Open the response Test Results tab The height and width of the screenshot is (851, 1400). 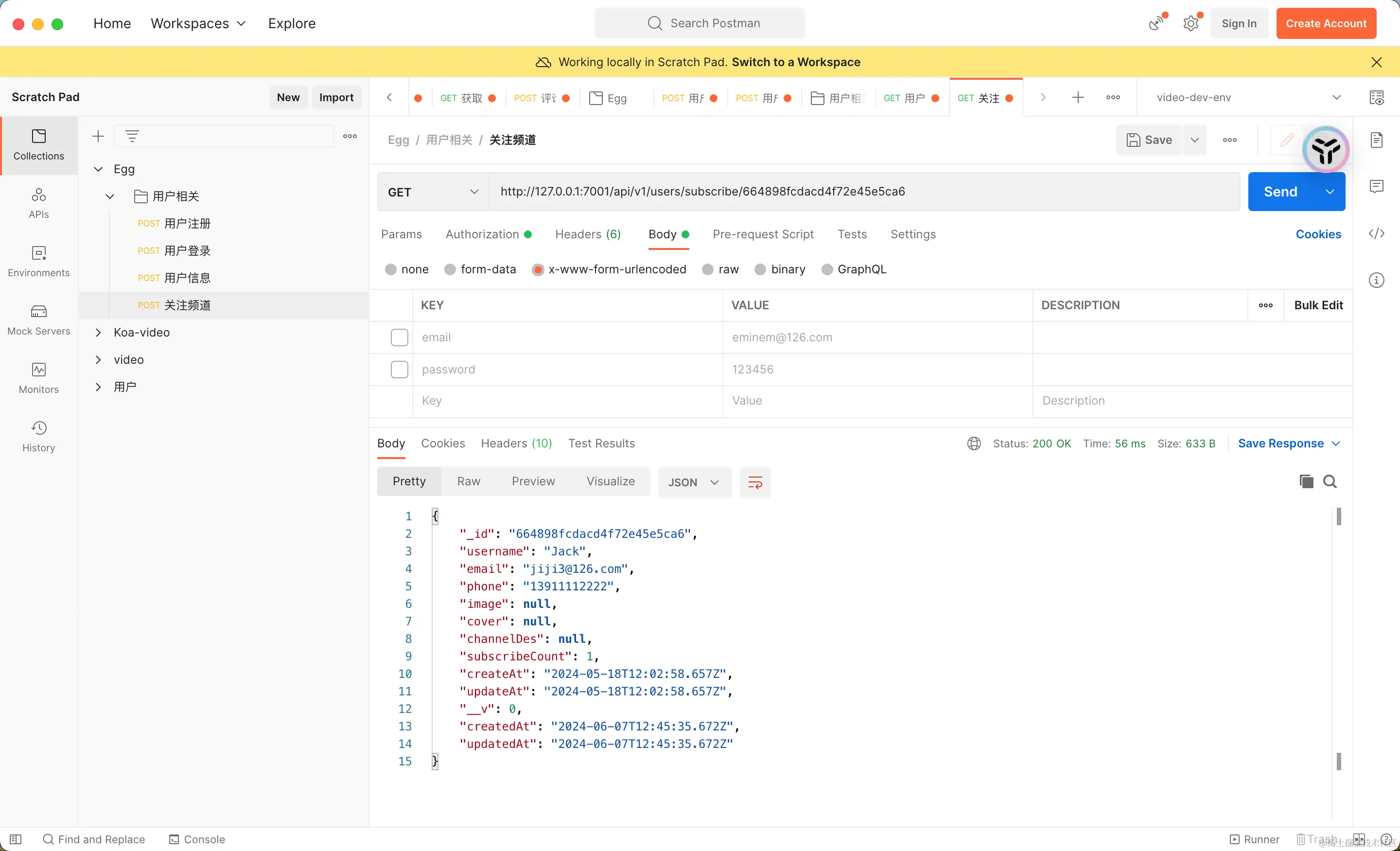tap(601, 443)
